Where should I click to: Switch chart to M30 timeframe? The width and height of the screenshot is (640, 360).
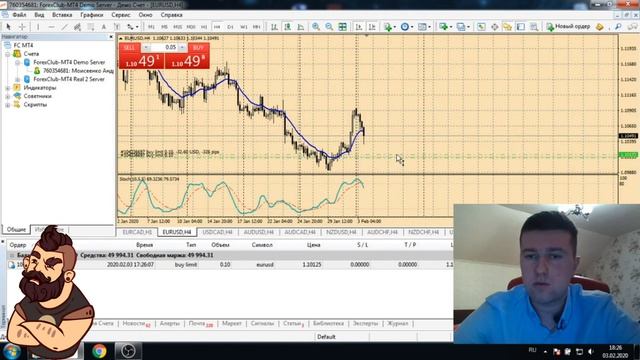click(x=191, y=27)
